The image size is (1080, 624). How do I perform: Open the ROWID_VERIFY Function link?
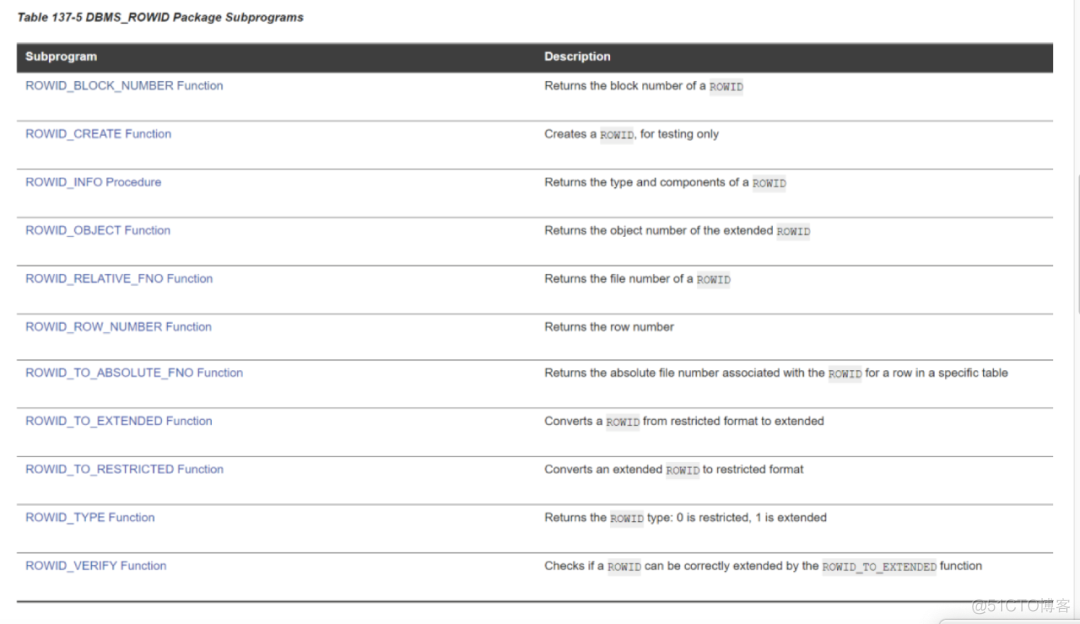point(93,565)
